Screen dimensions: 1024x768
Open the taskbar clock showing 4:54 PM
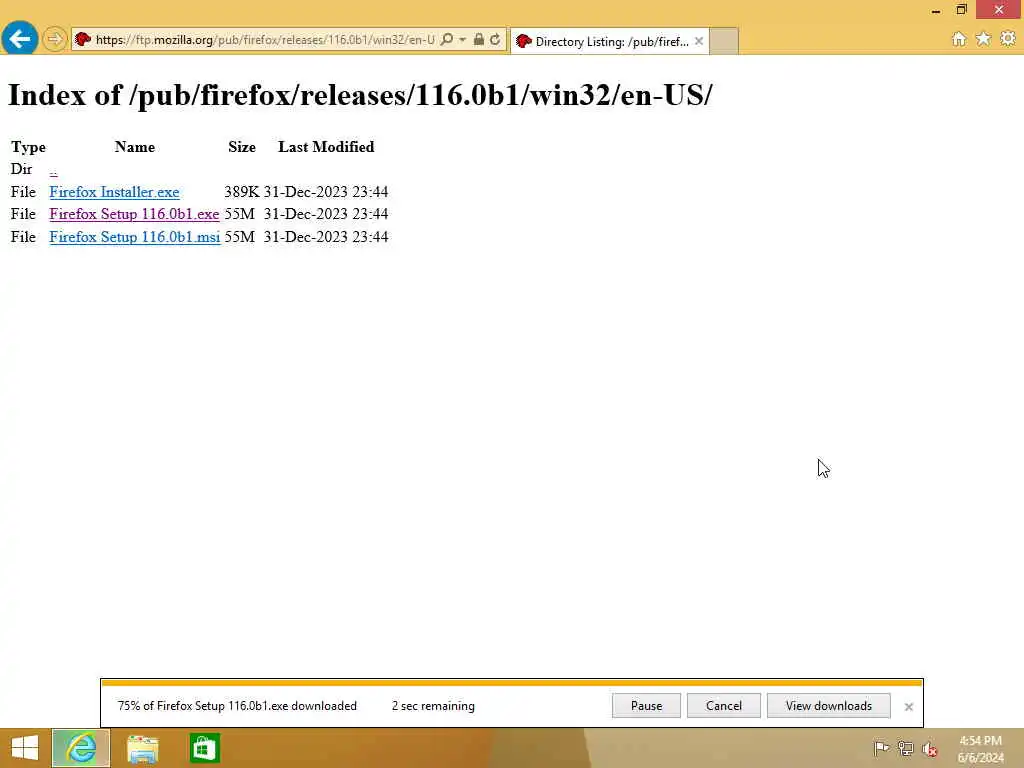click(x=981, y=749)
